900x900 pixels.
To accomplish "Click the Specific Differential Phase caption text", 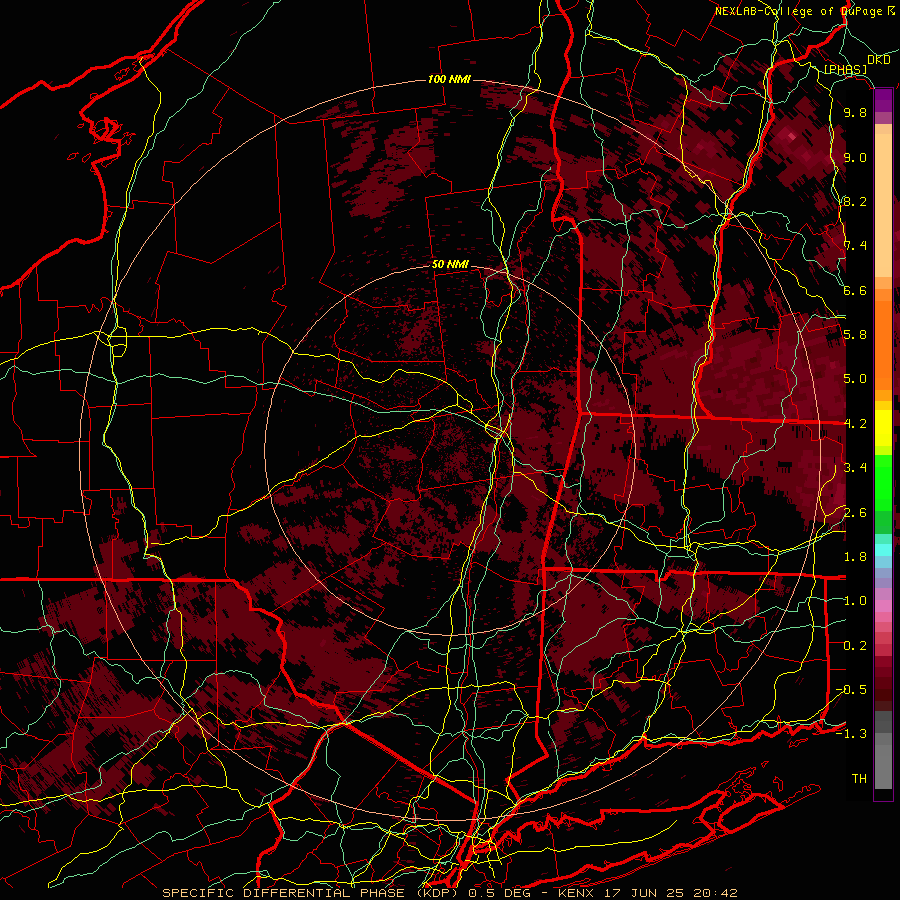I will [x=449, y=893].
